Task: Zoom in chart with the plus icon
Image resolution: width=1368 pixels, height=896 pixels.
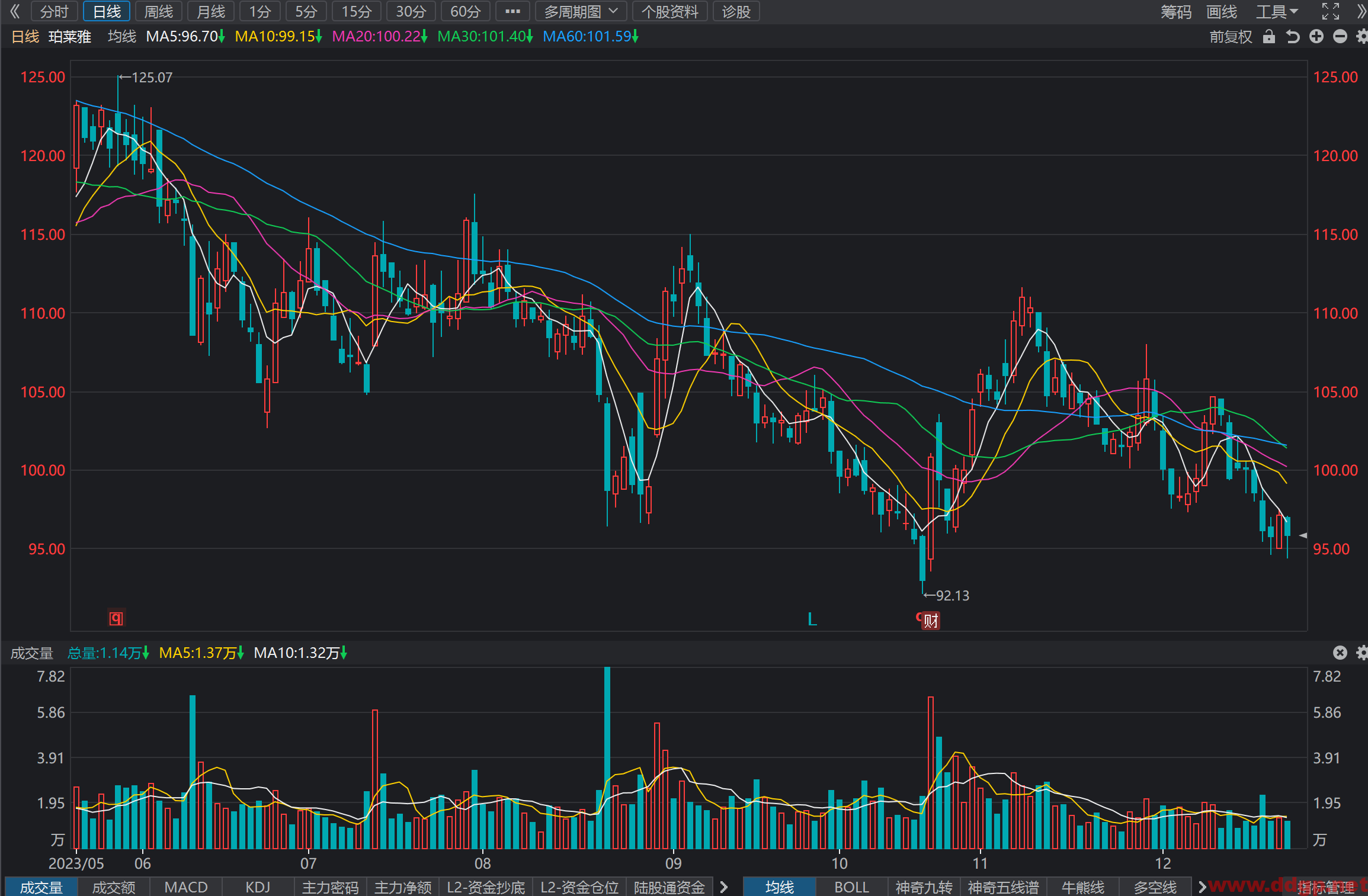Action: pyautogui.click(x=1316, y=37)
